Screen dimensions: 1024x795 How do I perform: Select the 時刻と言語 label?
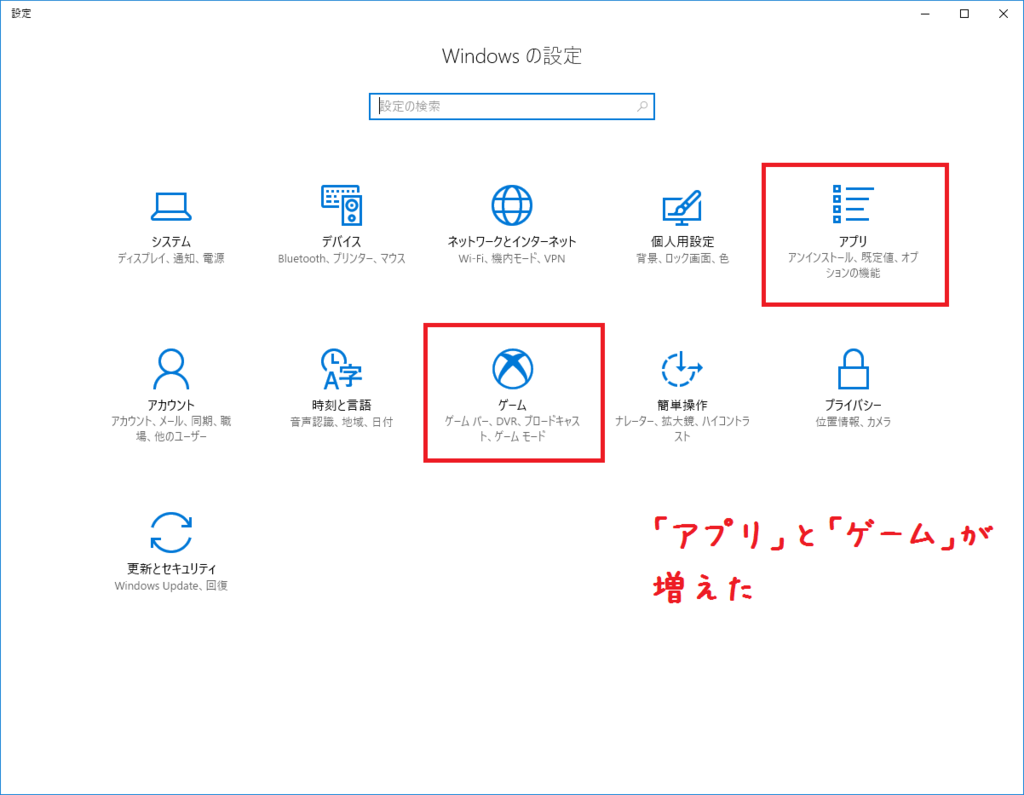point(342,405)
